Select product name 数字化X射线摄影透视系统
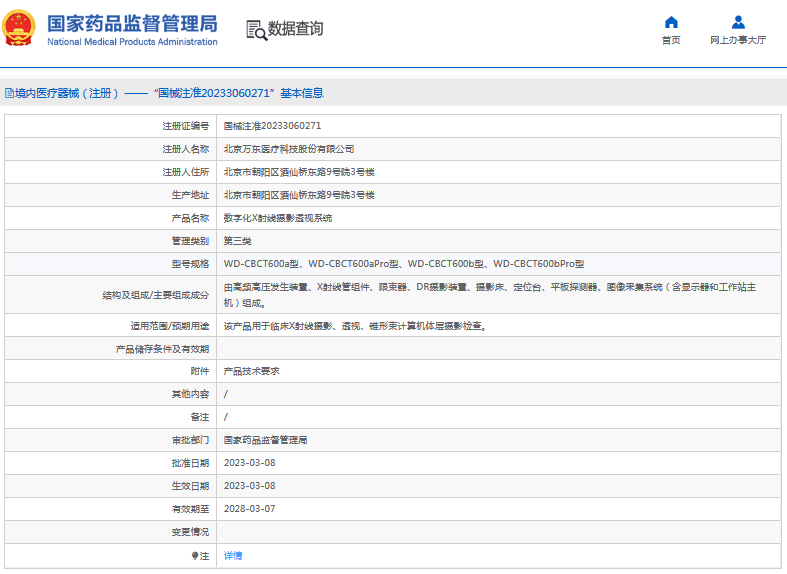Viewport: 787px width, 574px height. pos(278,218)
